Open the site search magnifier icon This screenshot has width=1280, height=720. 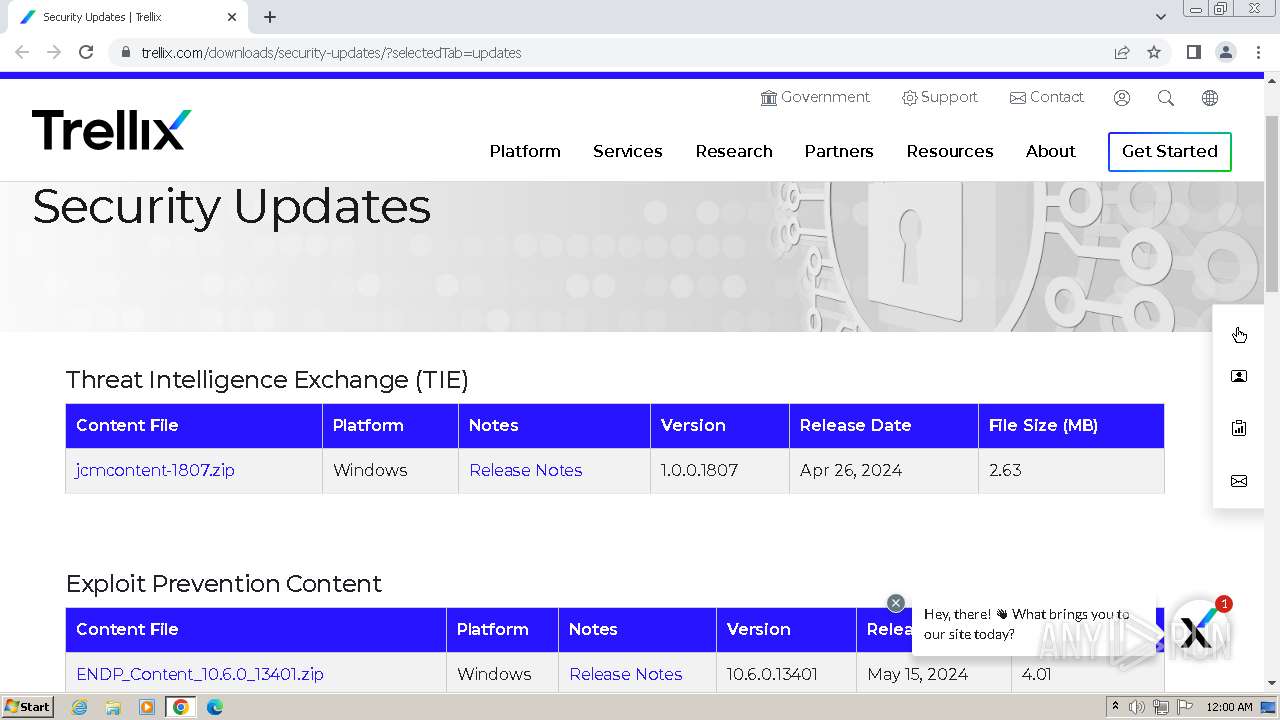1166,98
